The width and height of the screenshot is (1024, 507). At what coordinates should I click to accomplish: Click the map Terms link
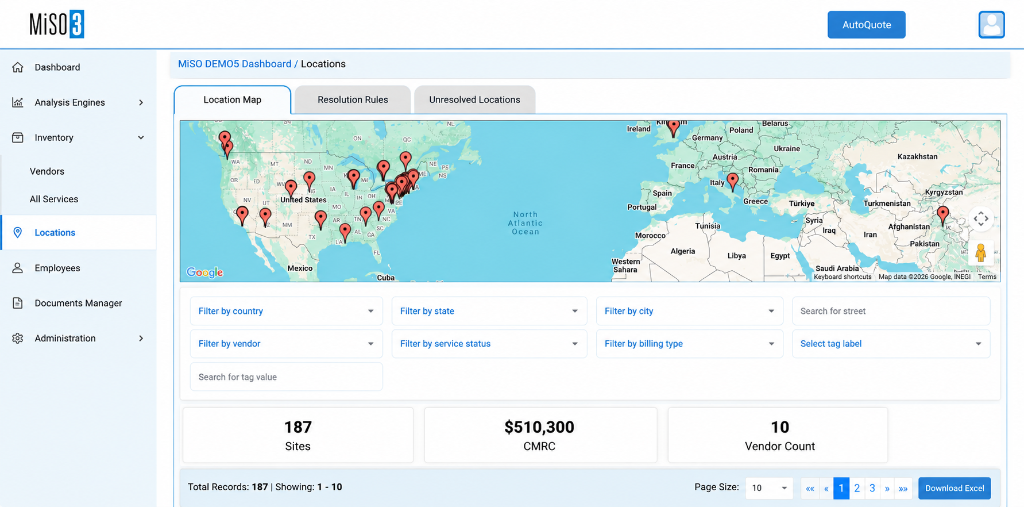pyautogui.click(x=987, y=277)
